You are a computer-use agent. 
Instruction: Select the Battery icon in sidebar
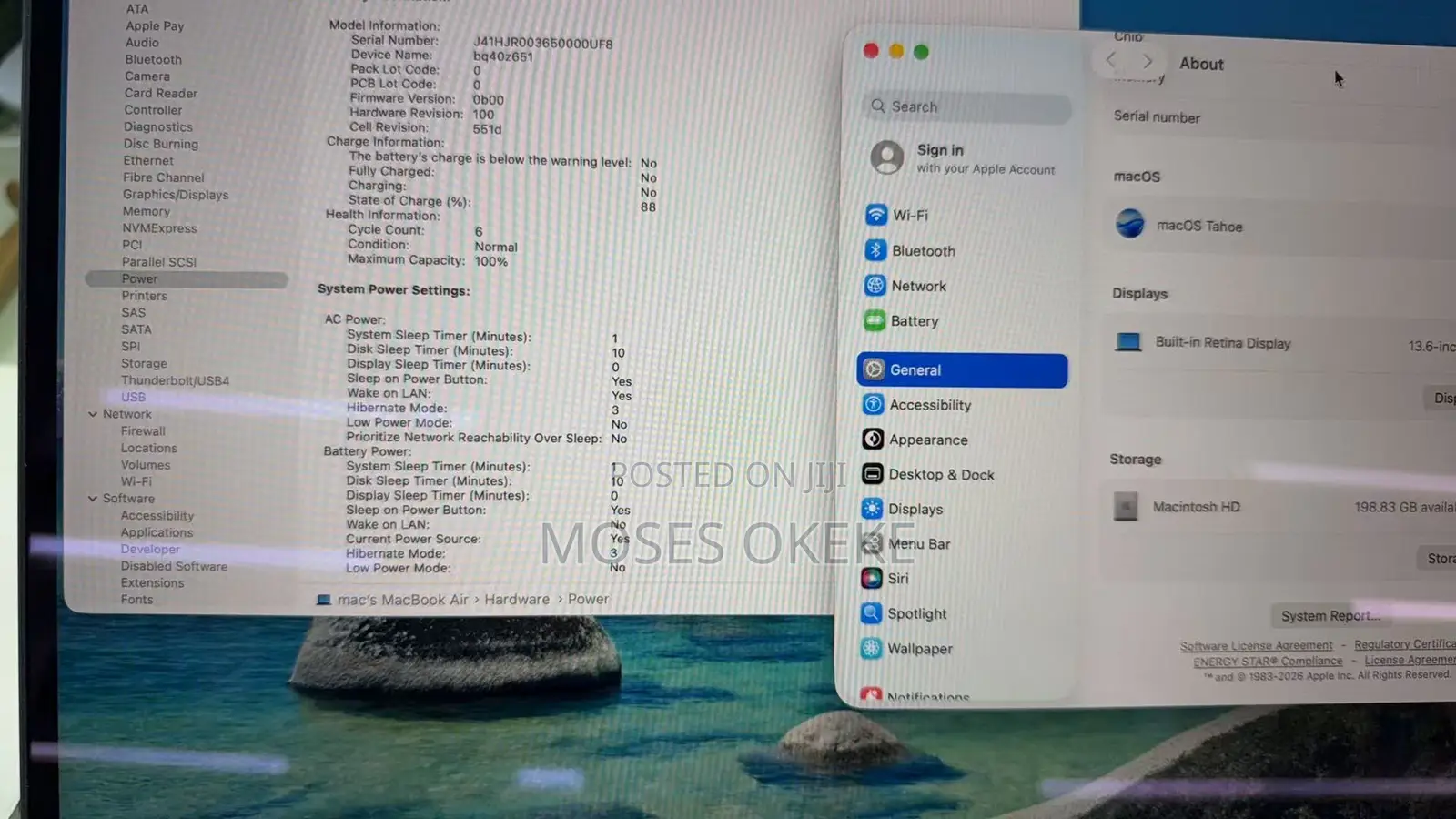(x=875, y=320)
